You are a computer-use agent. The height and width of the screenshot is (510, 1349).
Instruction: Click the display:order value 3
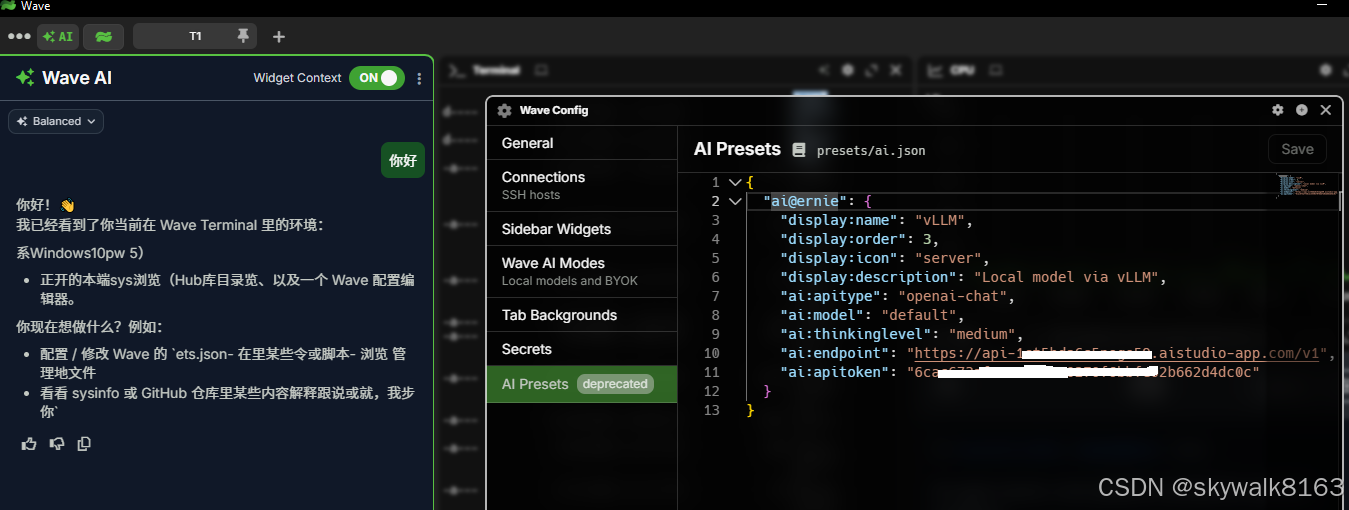(927, 239)
